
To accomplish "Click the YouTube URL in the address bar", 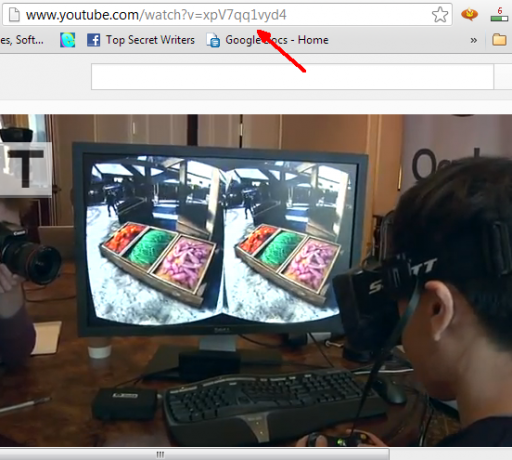I will tap(156, 15).
